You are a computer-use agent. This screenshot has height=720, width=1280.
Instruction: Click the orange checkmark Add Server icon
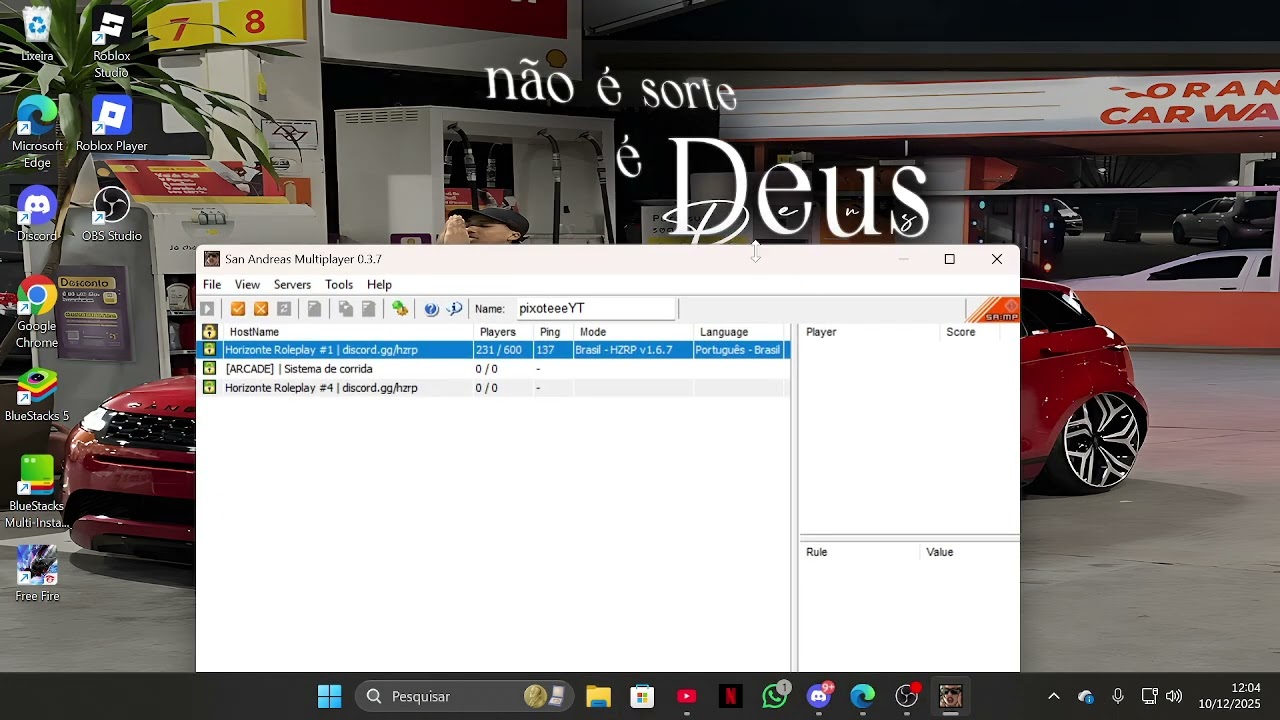click(238, 309)
